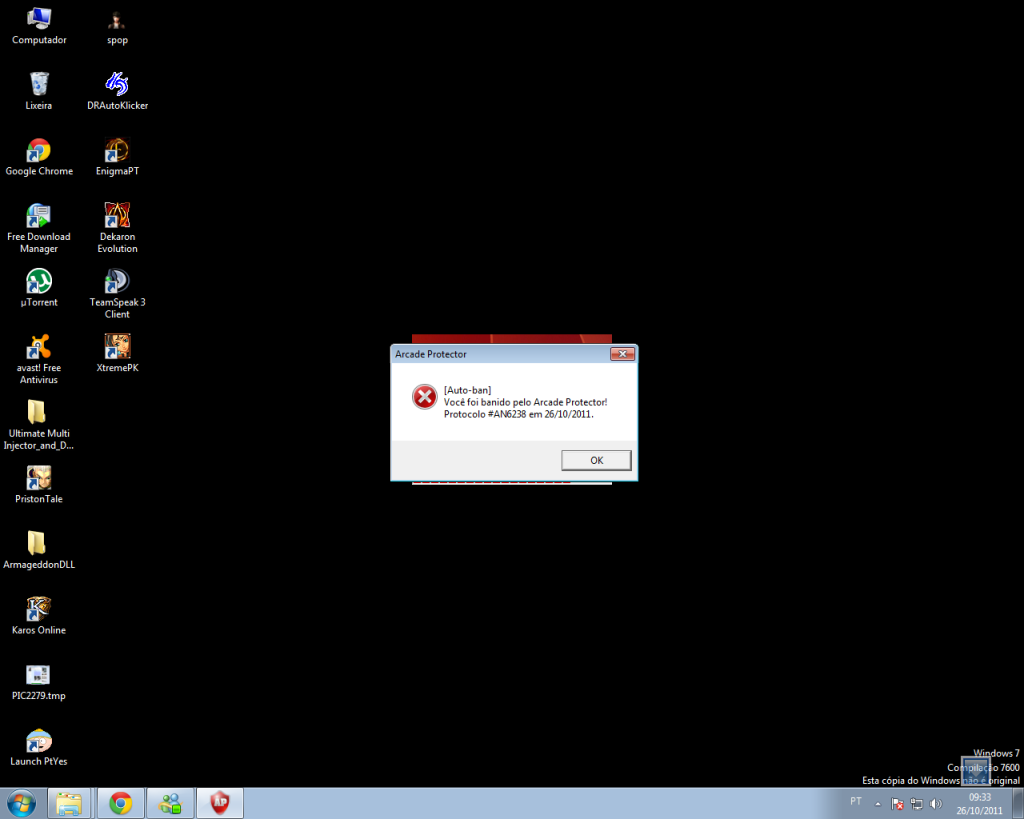The height and width of the screenshot is (819, 1024).
Task: Show hidden icons in system tray
Action: 878,803
